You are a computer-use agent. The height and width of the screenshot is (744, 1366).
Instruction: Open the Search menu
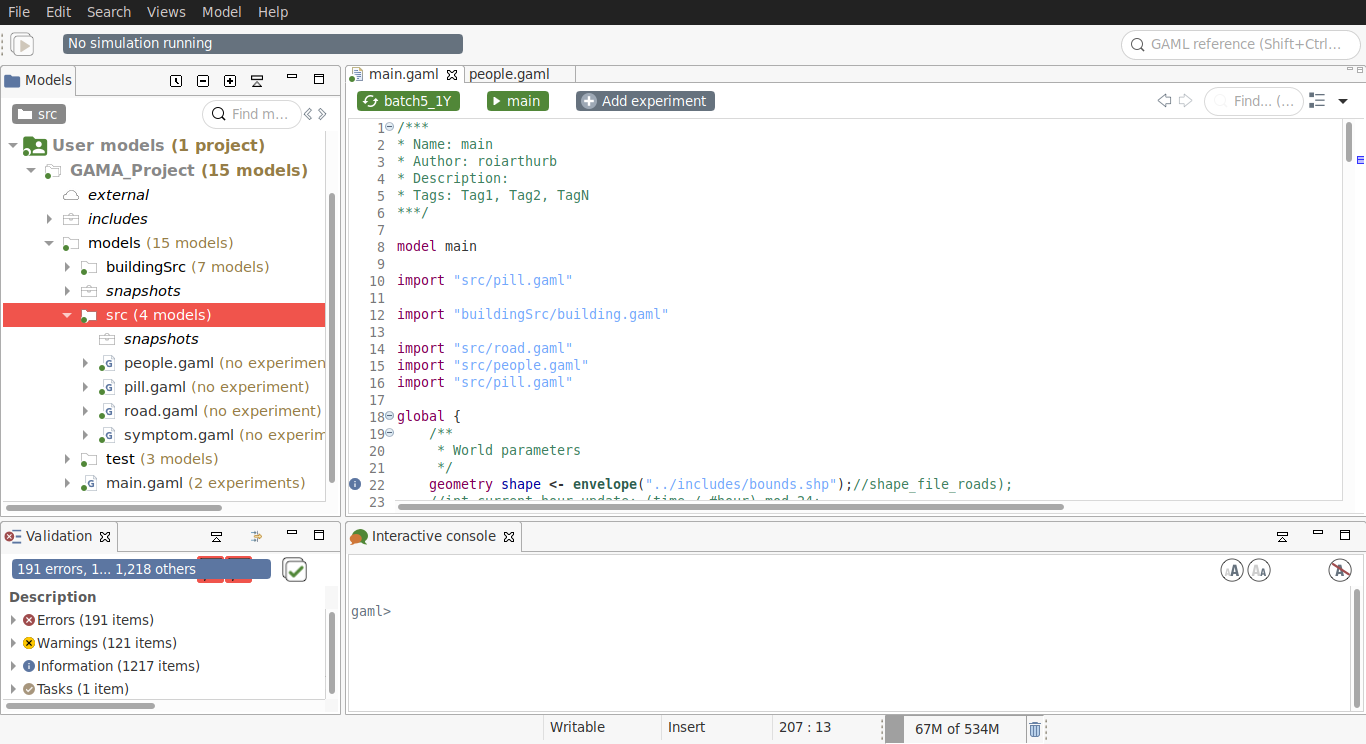tap(109, 12)
